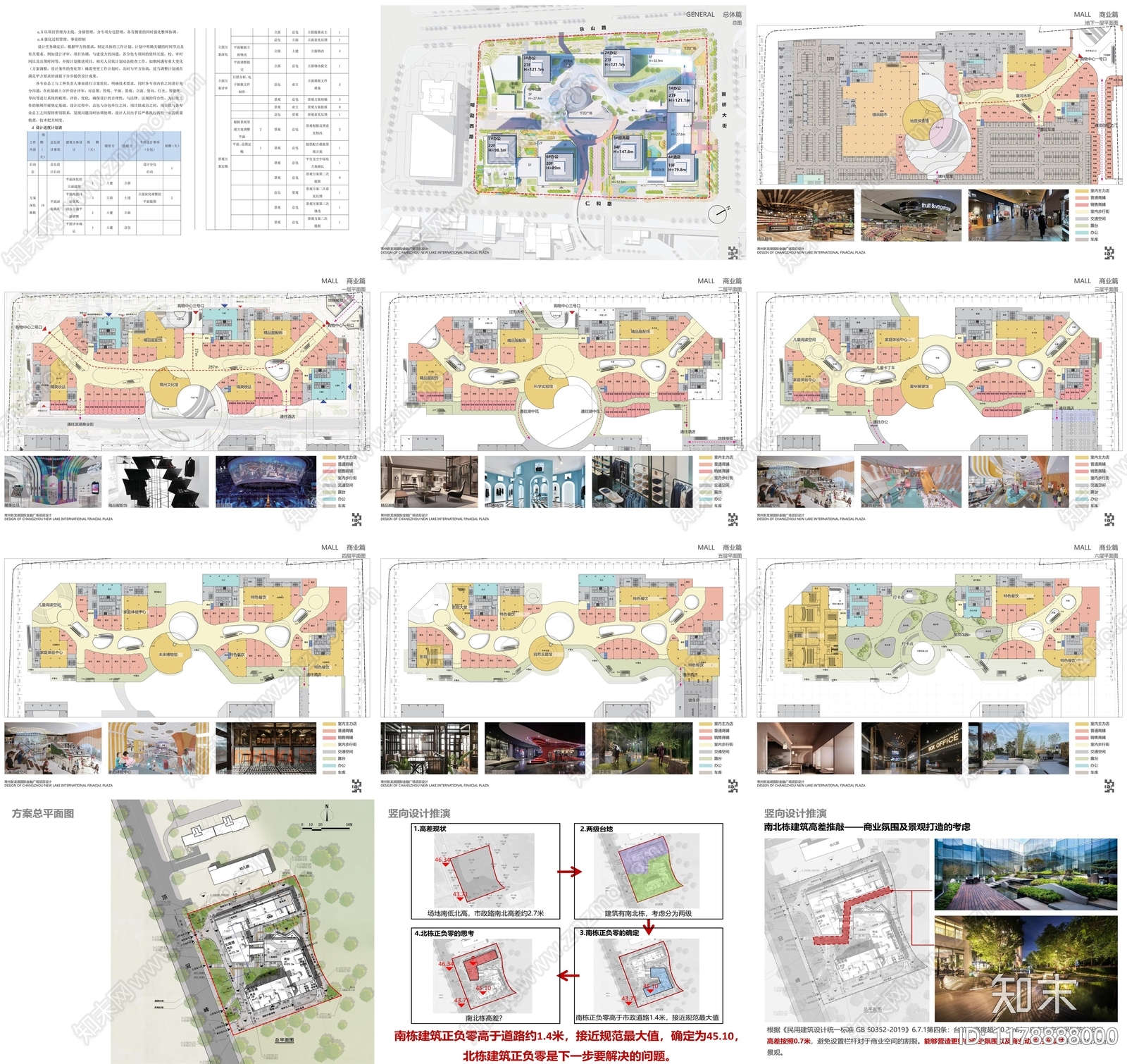Click the '4 设计进度计划表' table heading
This screenshot has height=1064, width=1127.
(x=46, y=128)
